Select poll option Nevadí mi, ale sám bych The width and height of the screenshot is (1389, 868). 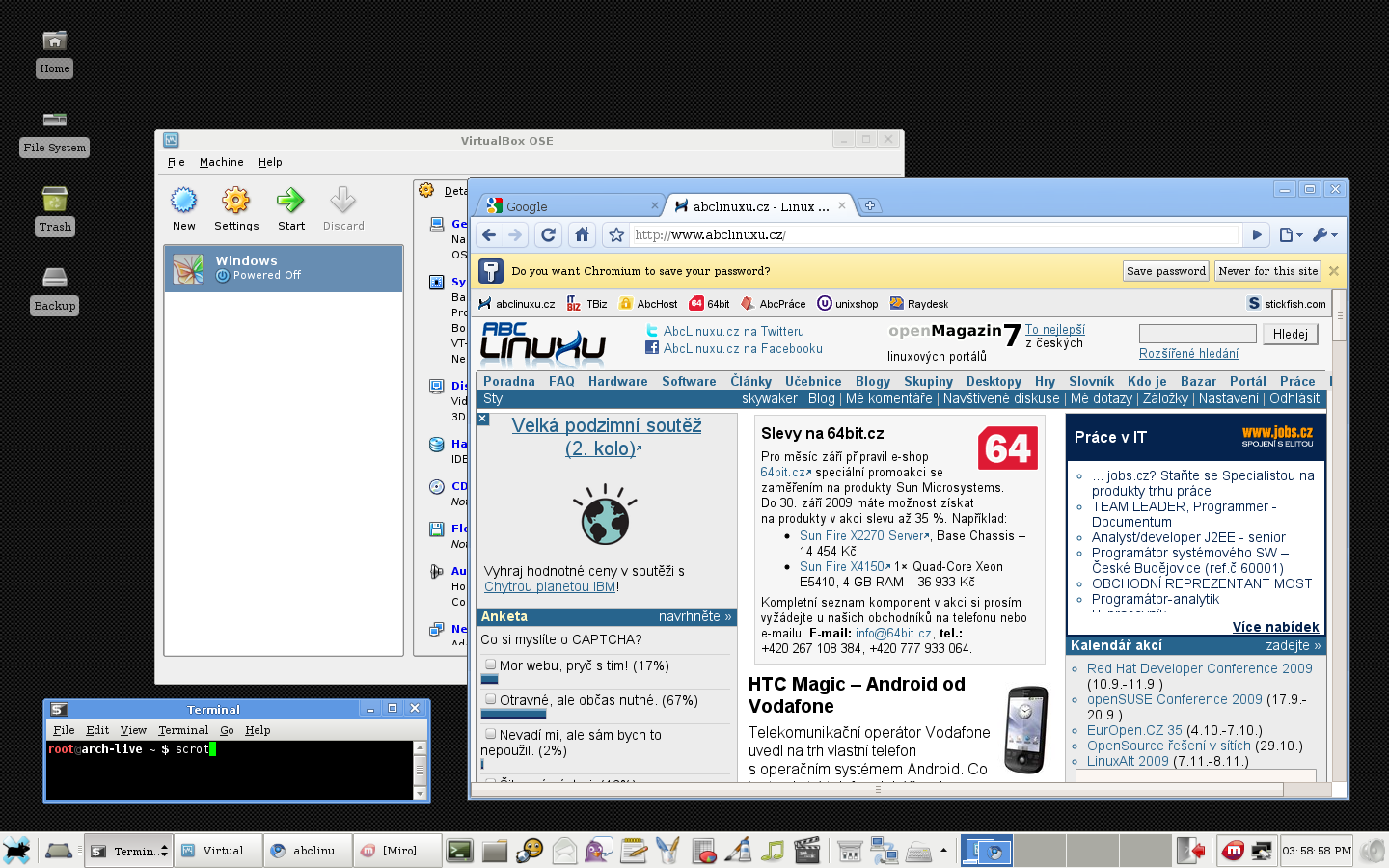coord(491,734)
